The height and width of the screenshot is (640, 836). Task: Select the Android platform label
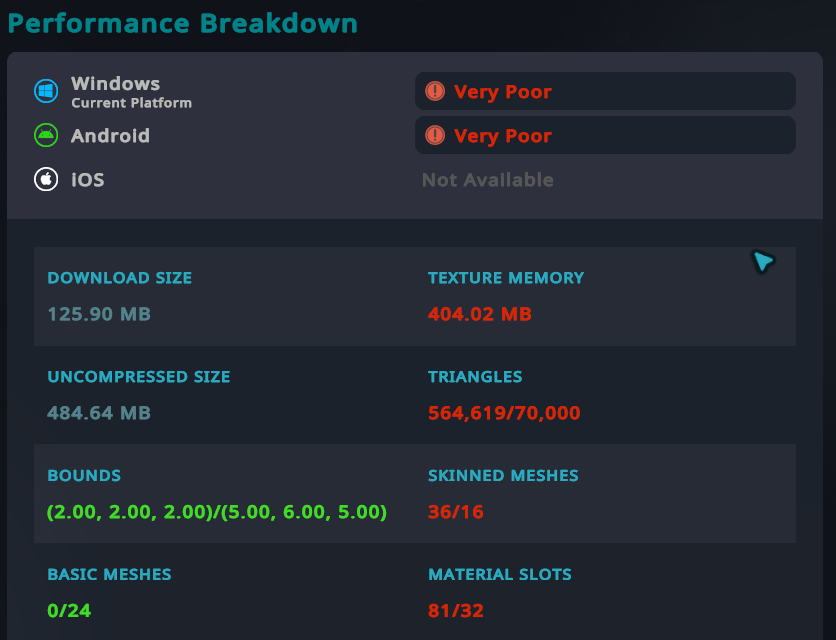click(x=110, y=136)
